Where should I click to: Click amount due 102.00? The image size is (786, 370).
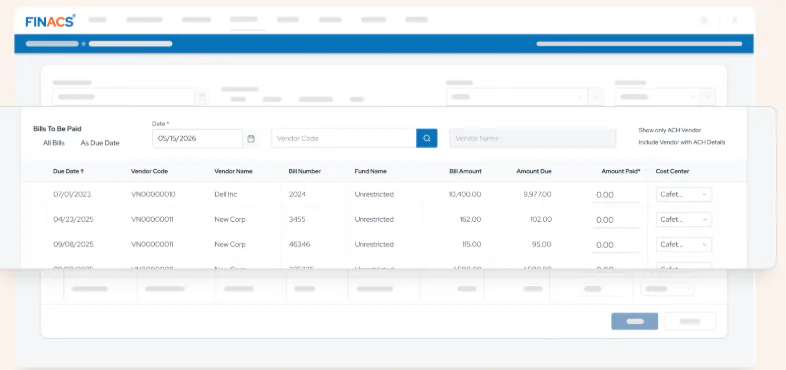[x=541, y=220]
